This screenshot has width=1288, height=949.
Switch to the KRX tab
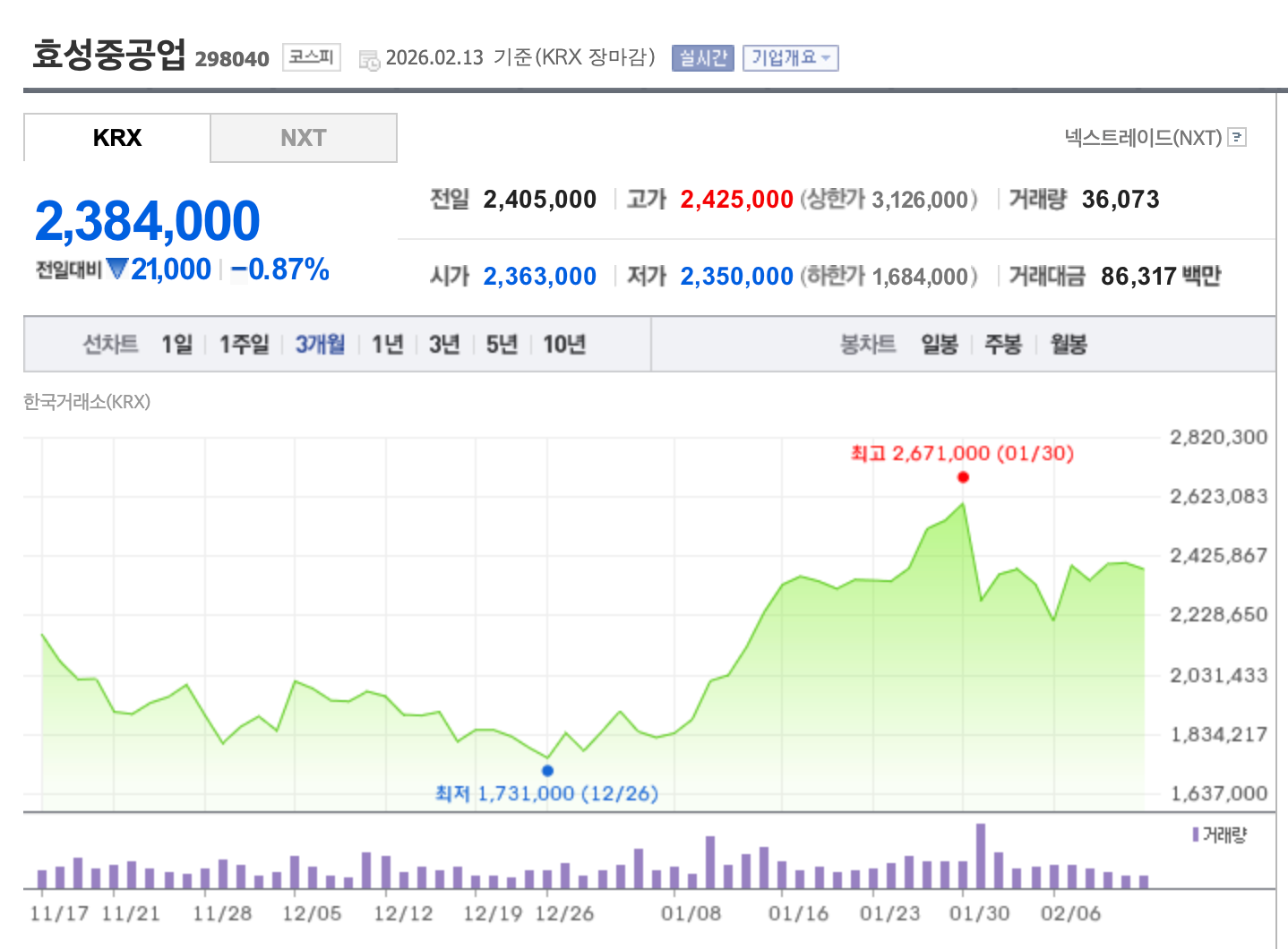click(117, 138)
